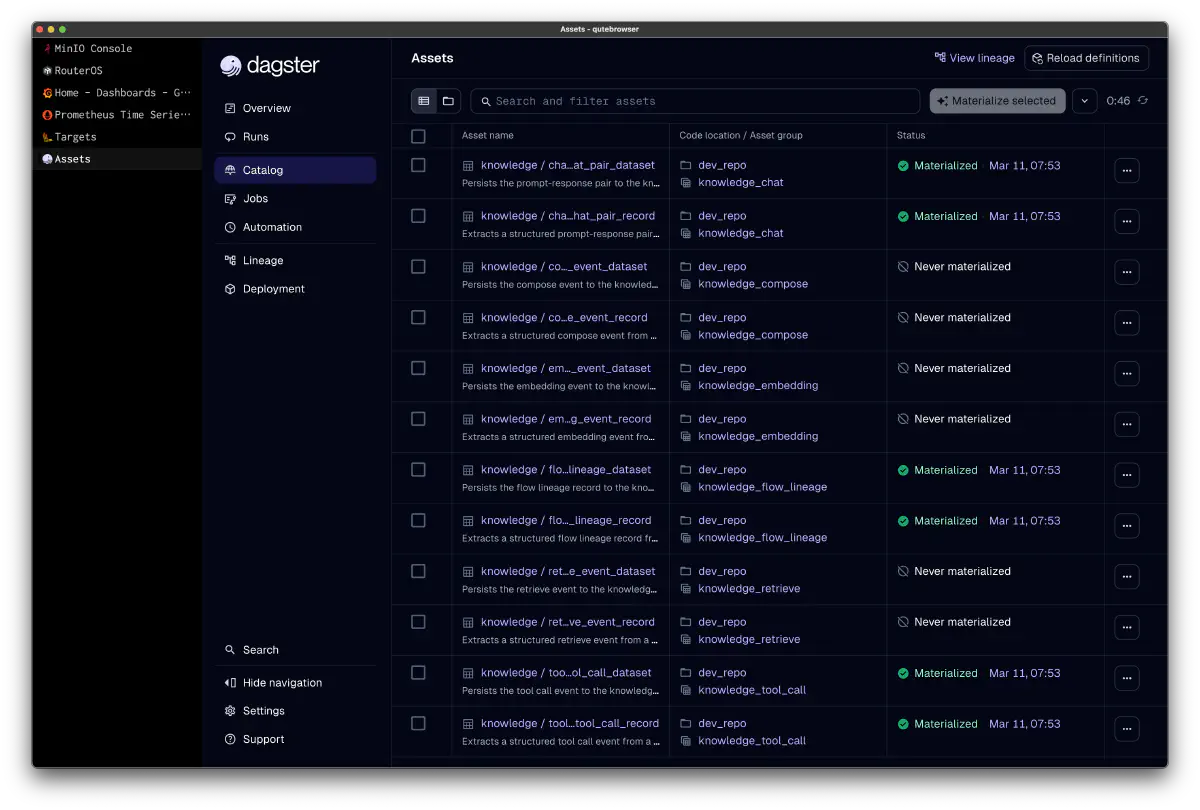Click the Status column header
Screen dimensions: 1200x810
(911, 135)
